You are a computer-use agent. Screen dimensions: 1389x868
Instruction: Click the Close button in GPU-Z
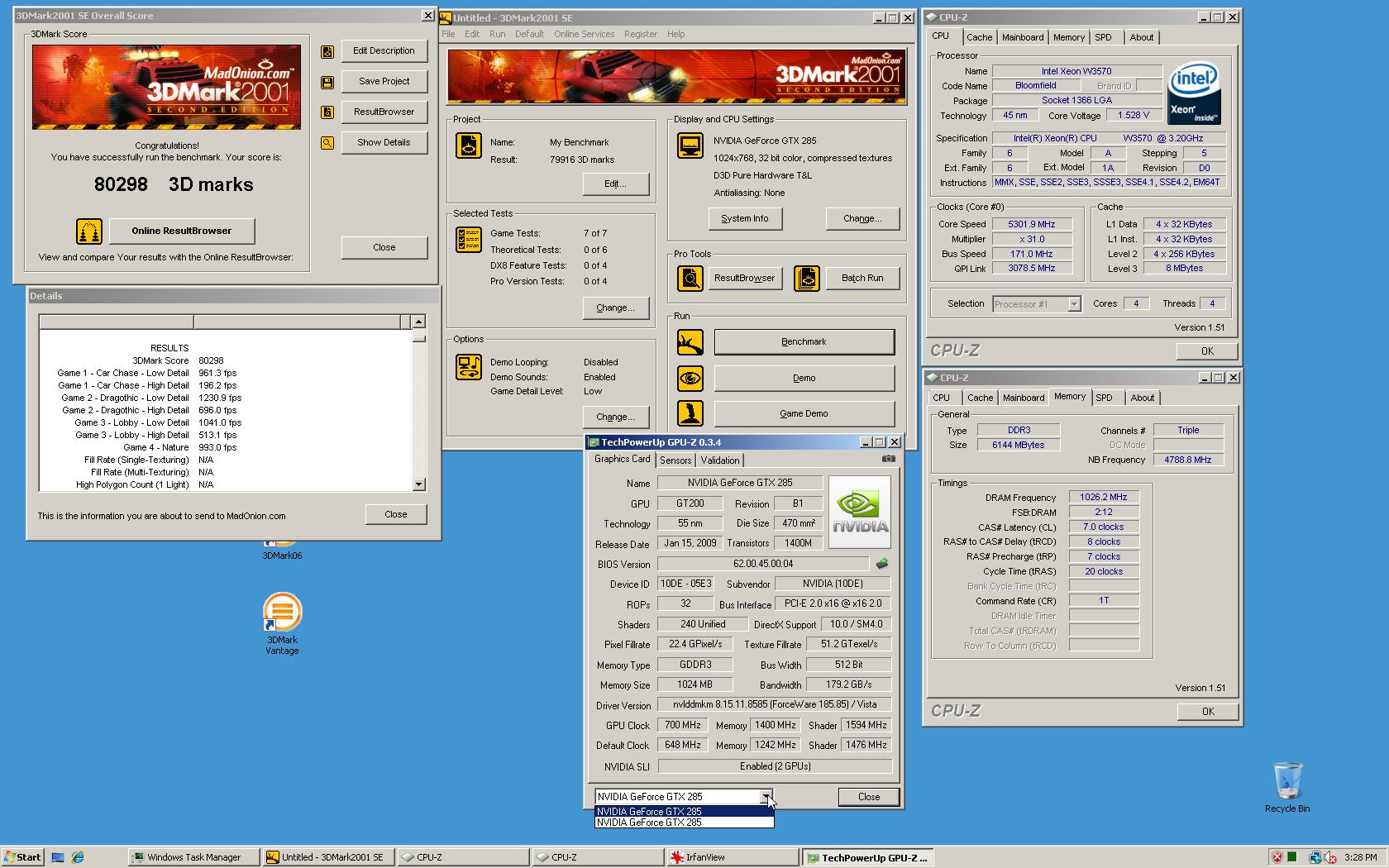pyautogui.click(x=869, y=797)
